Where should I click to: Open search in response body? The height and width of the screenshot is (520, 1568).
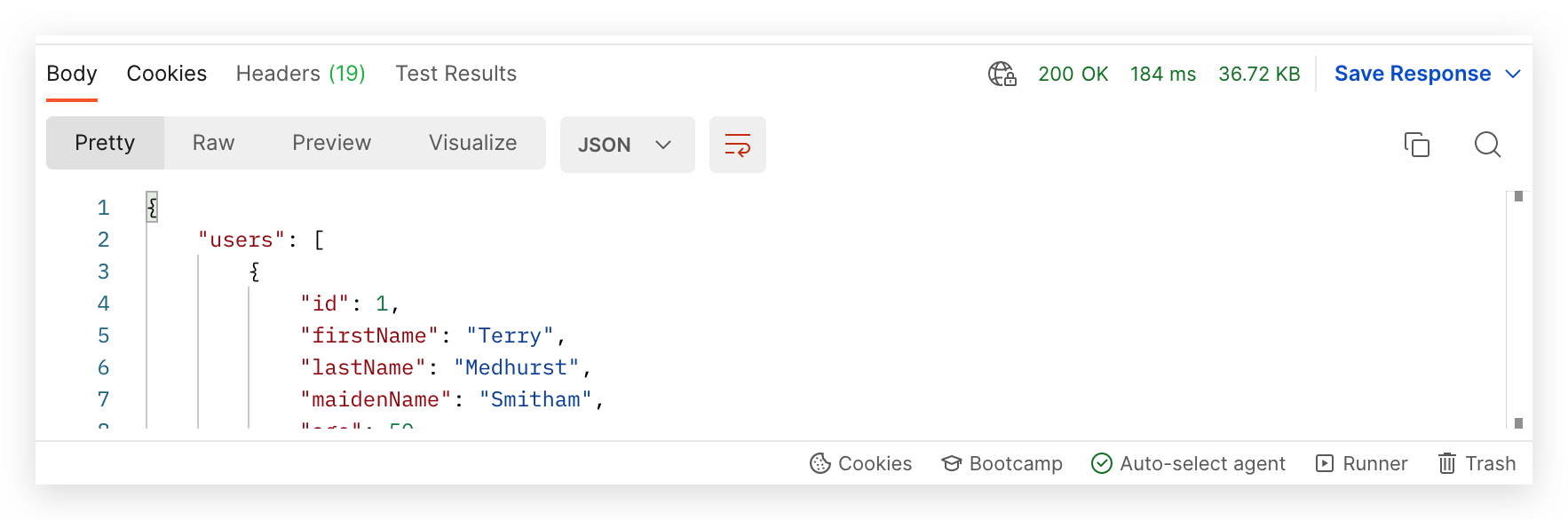coord(1487,144)
